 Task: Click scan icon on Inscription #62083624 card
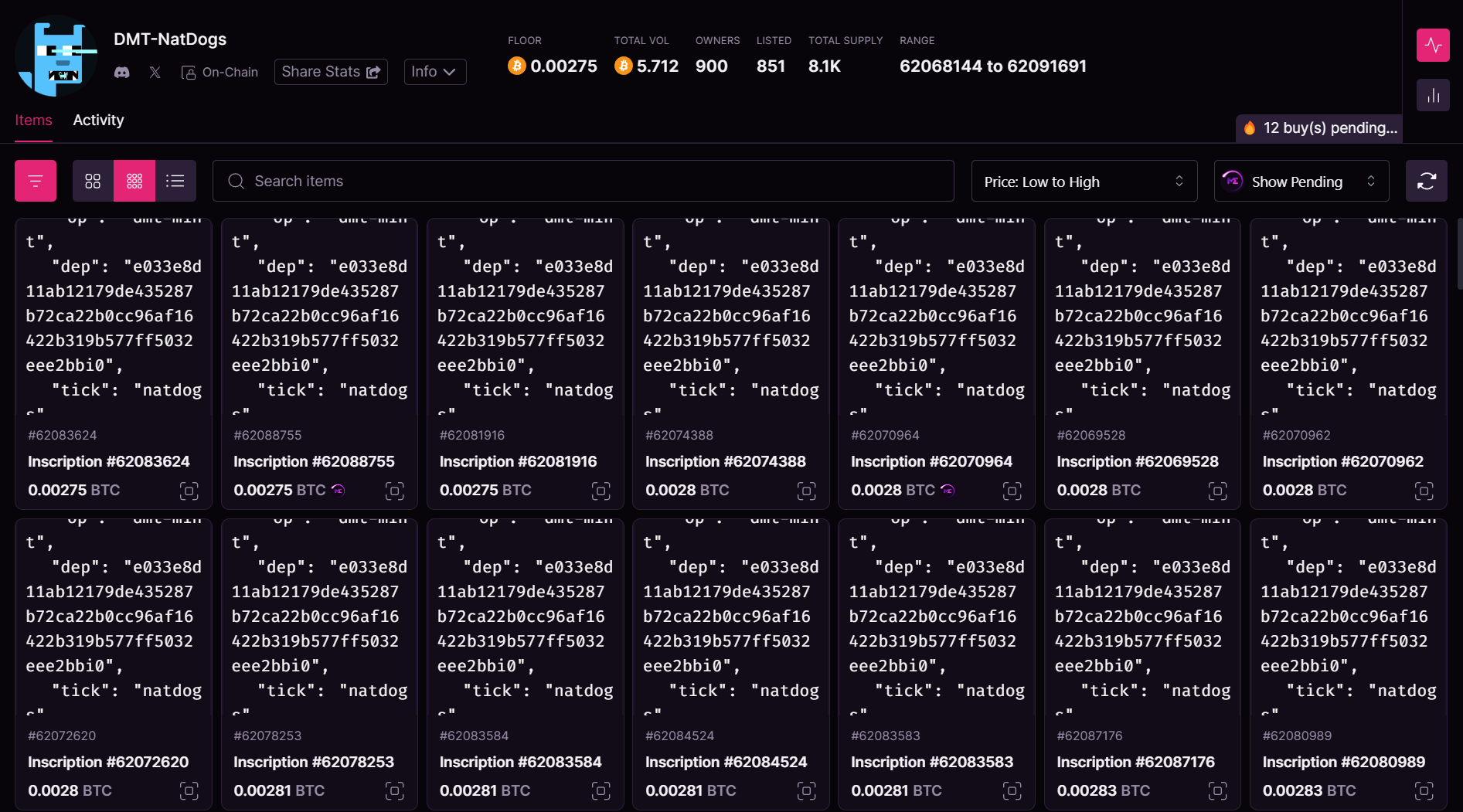point(189,491)
